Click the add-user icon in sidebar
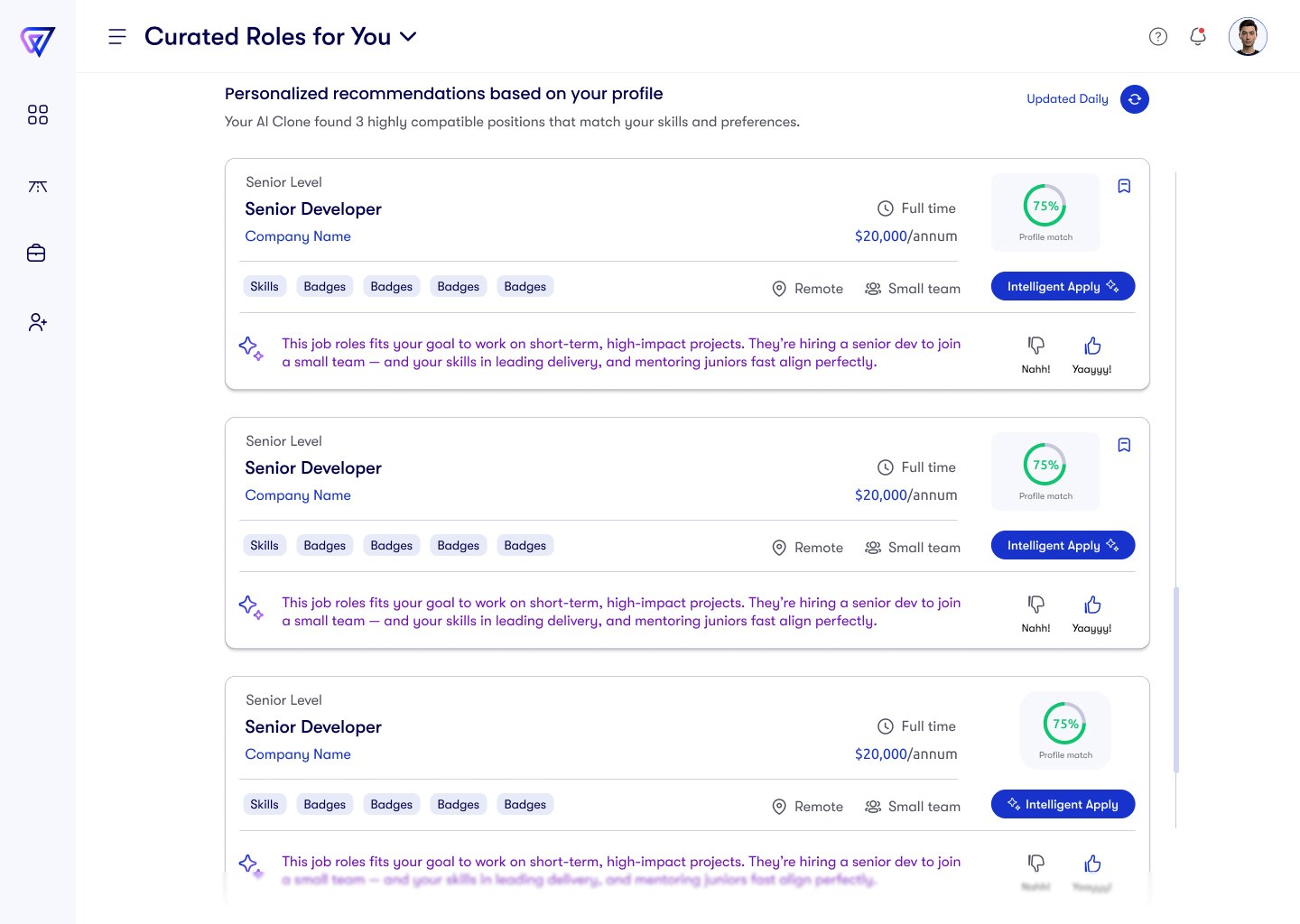The height and width of the screenshot is (924, 1300). point(37,321)
